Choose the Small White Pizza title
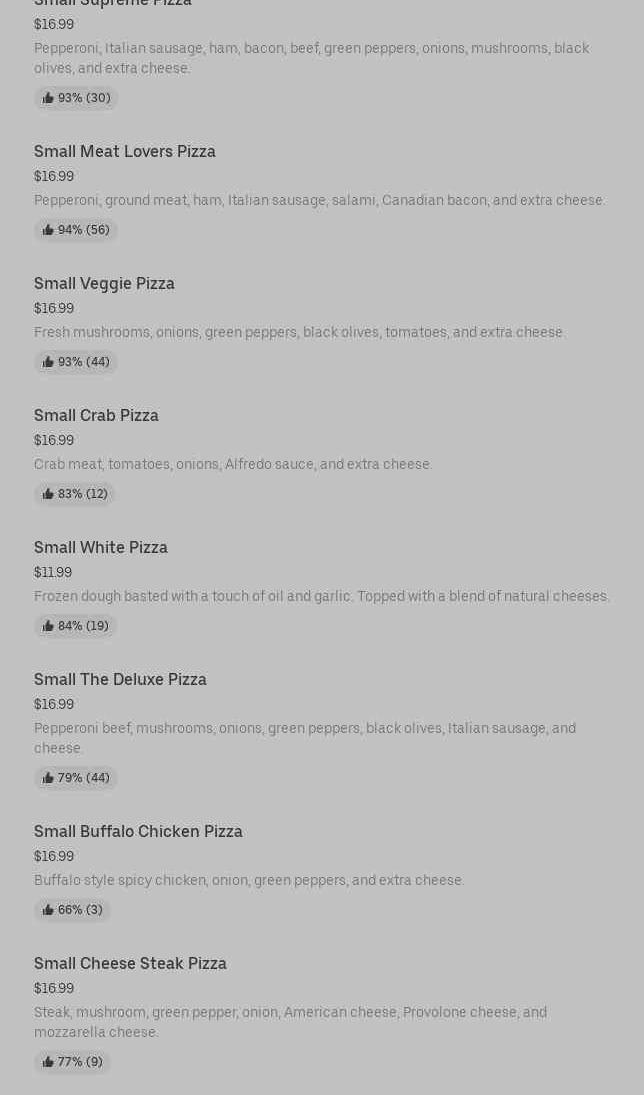This screenshot has height=1095, width=644. click(x=101, y=548)
